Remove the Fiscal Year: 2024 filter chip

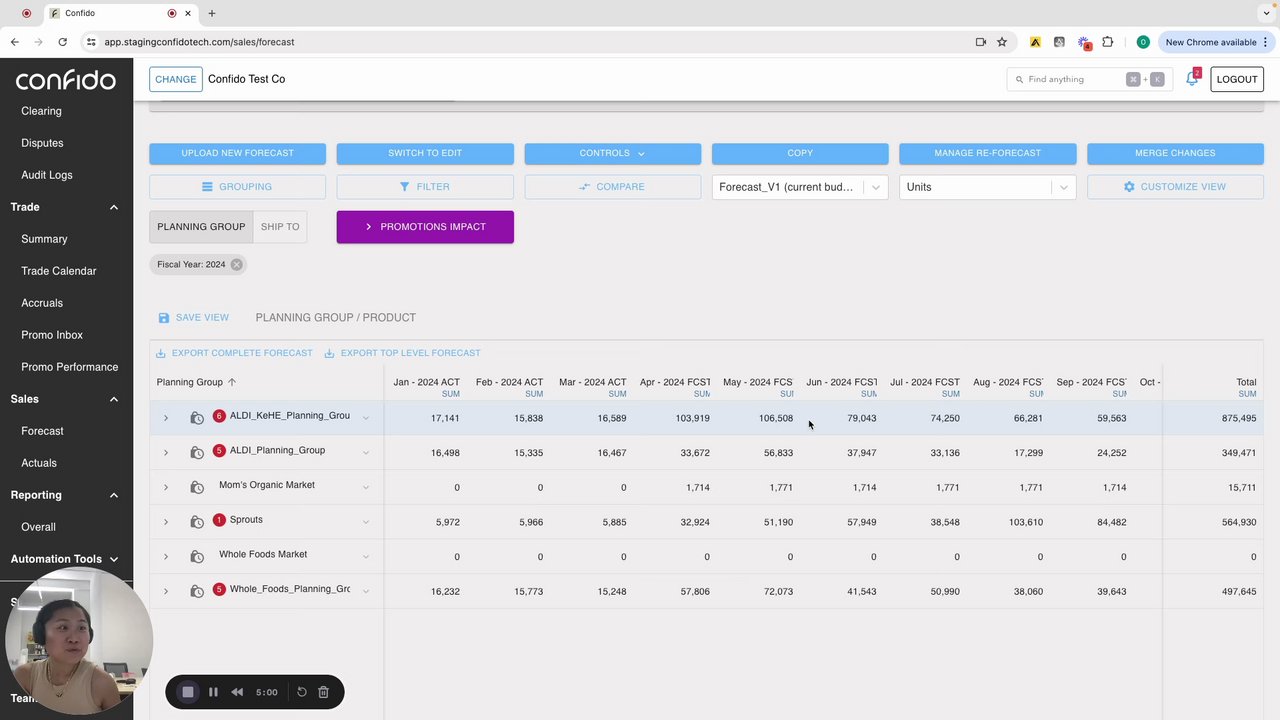[x=236, y=265]
